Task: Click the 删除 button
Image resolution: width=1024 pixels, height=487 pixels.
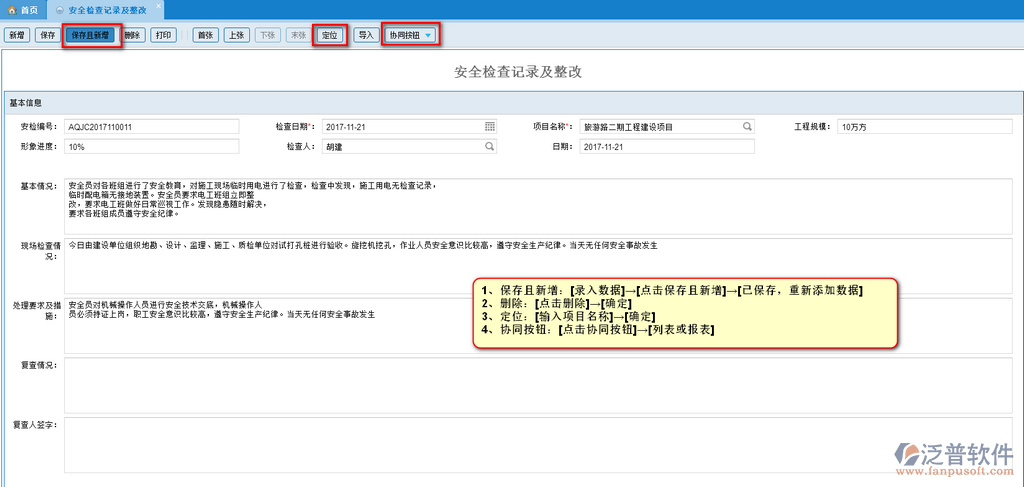Action: (133, 35)
